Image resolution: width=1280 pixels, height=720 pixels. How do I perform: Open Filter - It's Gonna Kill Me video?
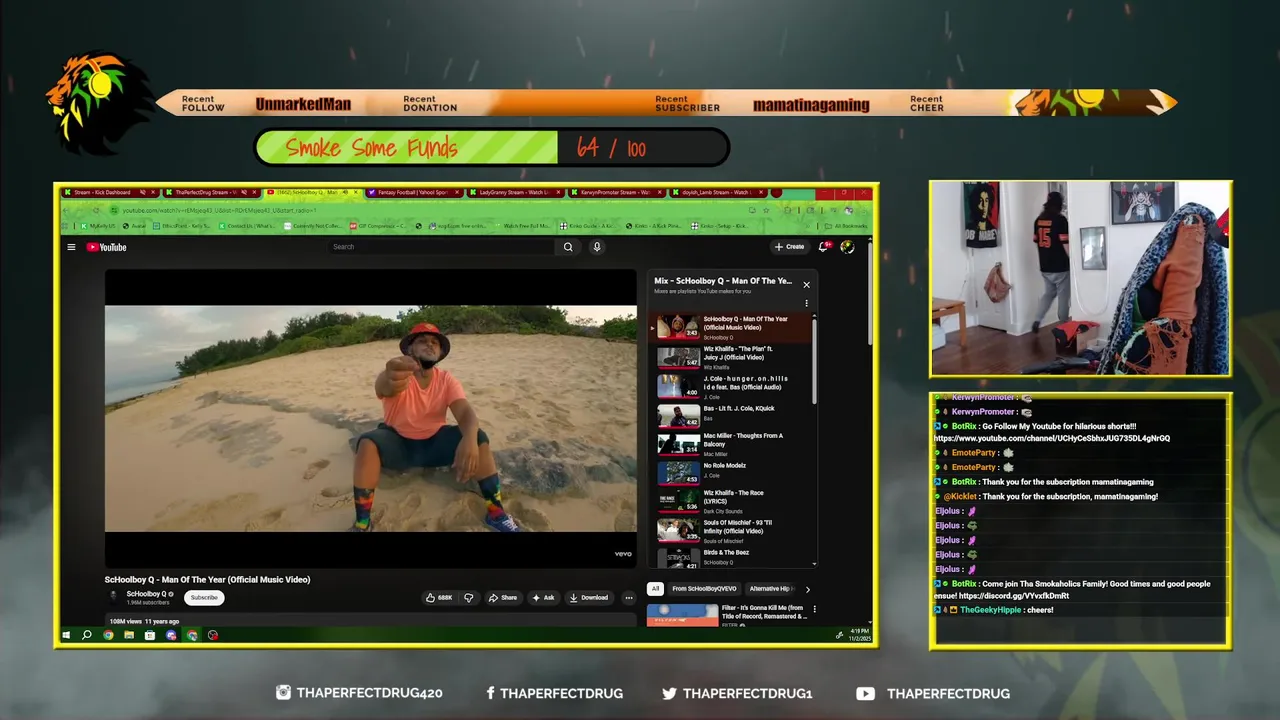point(728,615)
